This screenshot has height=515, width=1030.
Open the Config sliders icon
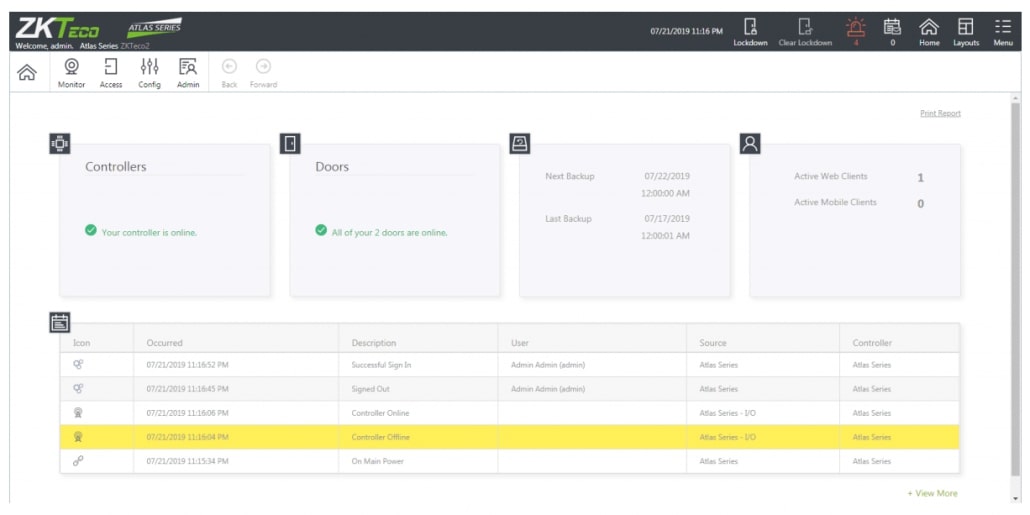(x=149, y=68)
